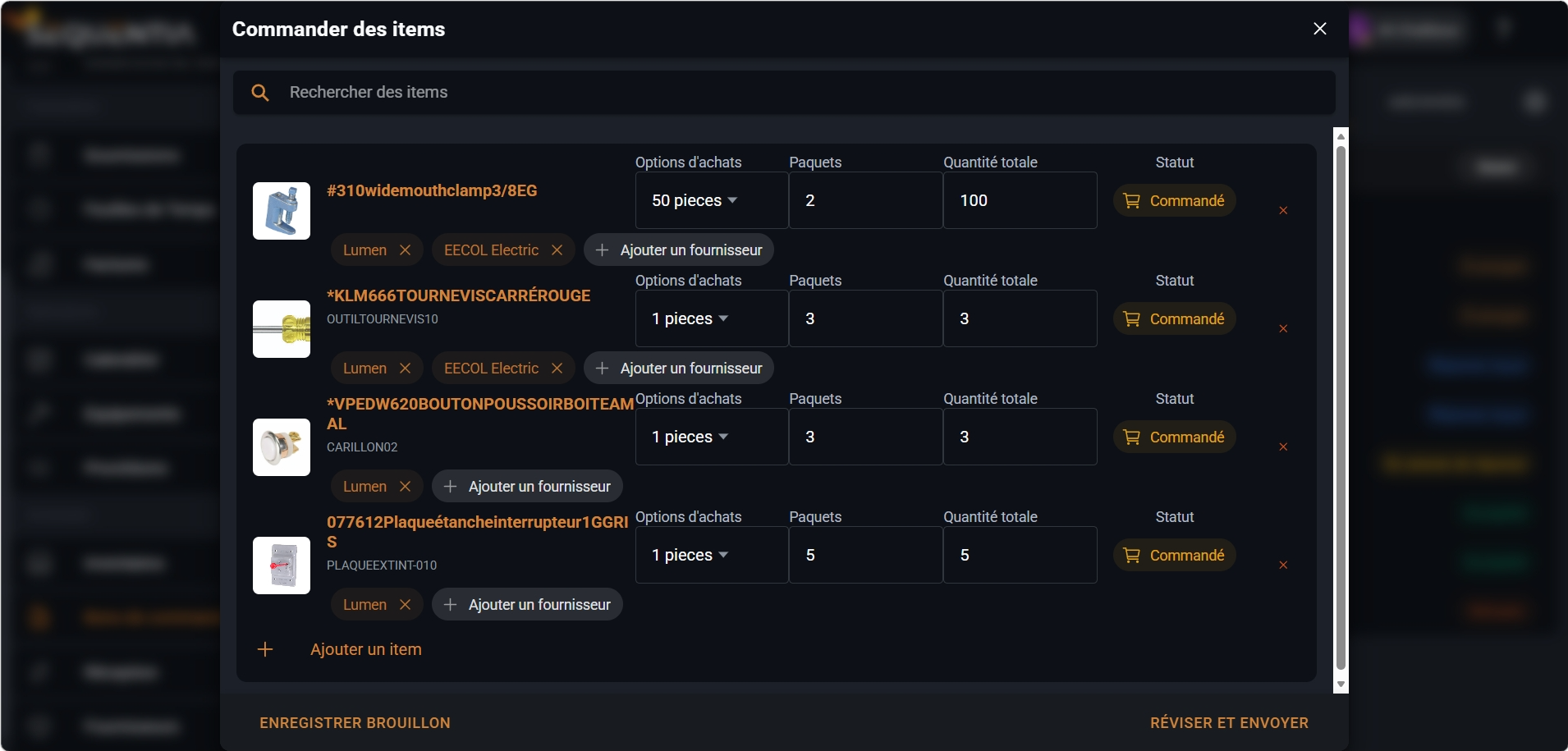This screenshot has width=1568, height=751.
Task: Edit Paquets field for 077612 item
Action: 866,555
